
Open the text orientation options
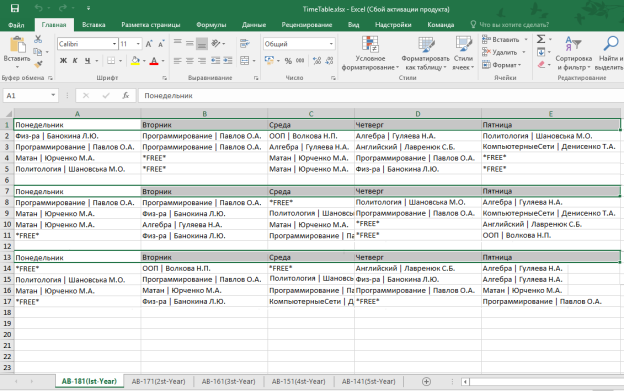click(218, 43)
